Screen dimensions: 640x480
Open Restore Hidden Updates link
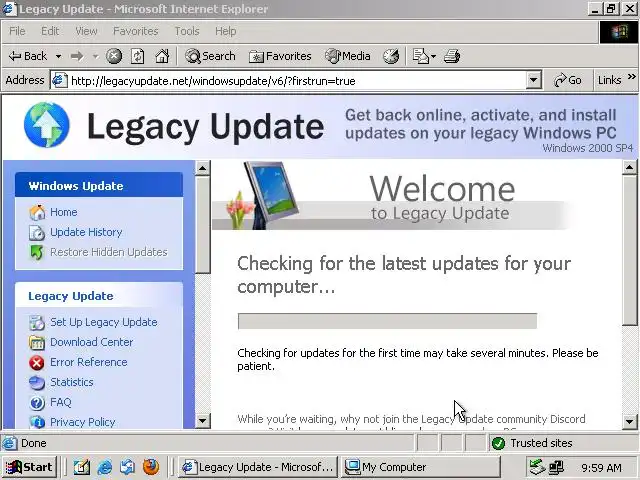click(109, 252)
